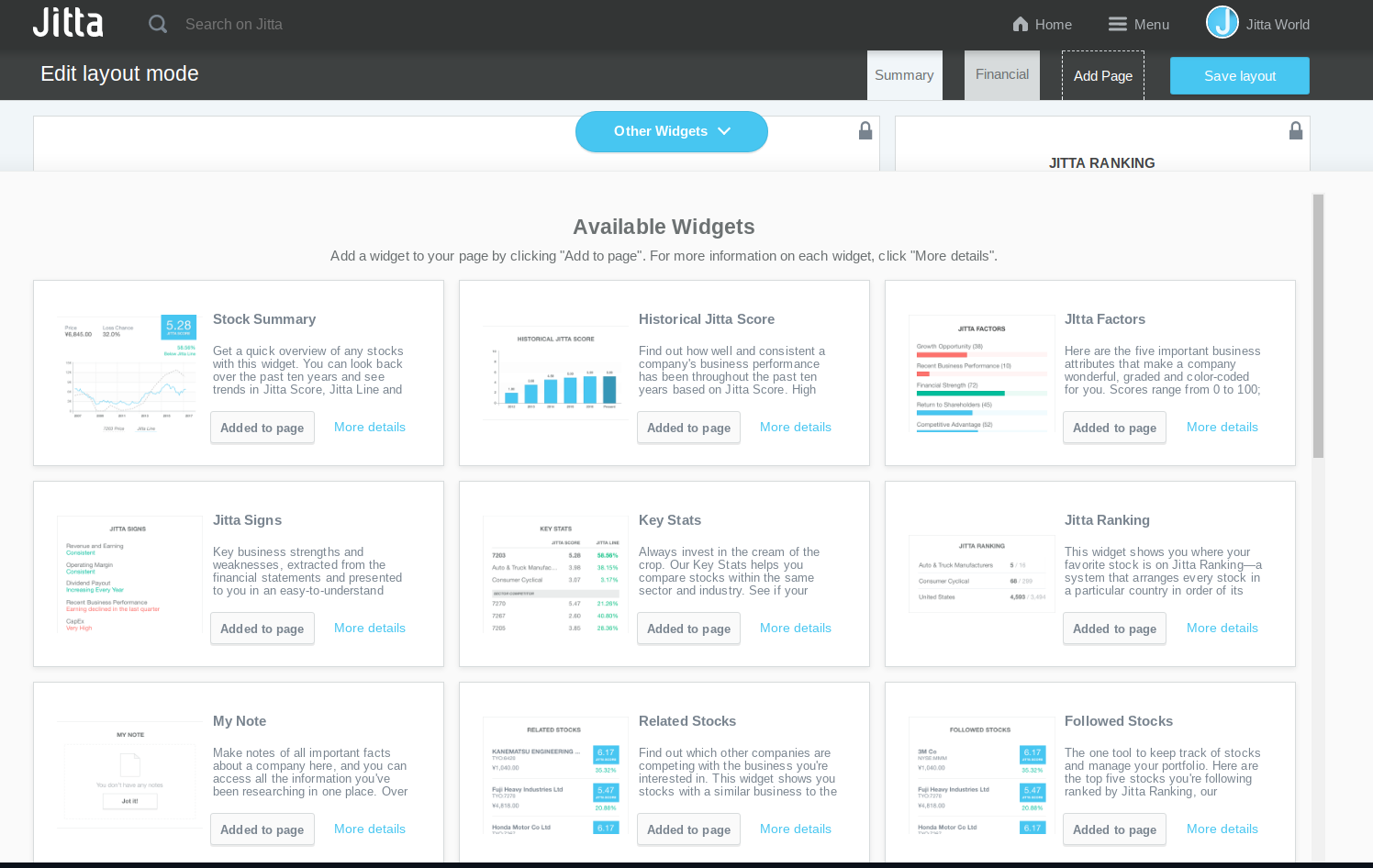Click the My Note thumbnail

(x=129, y=775)
